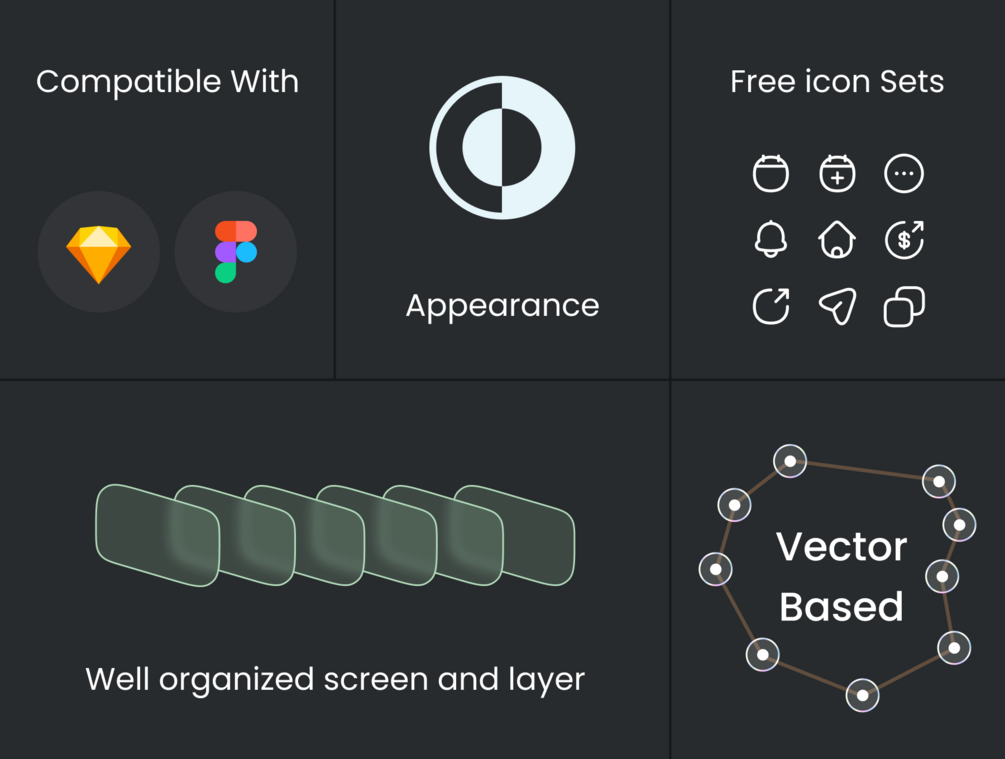Click the notification bell icon
Viewport: 1005px width, 759px height.
[x=770, y=240]
